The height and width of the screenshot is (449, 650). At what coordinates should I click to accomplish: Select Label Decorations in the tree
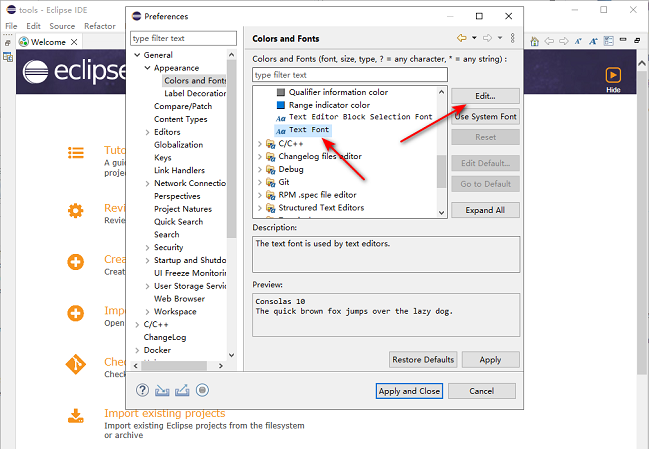[195, 93]
